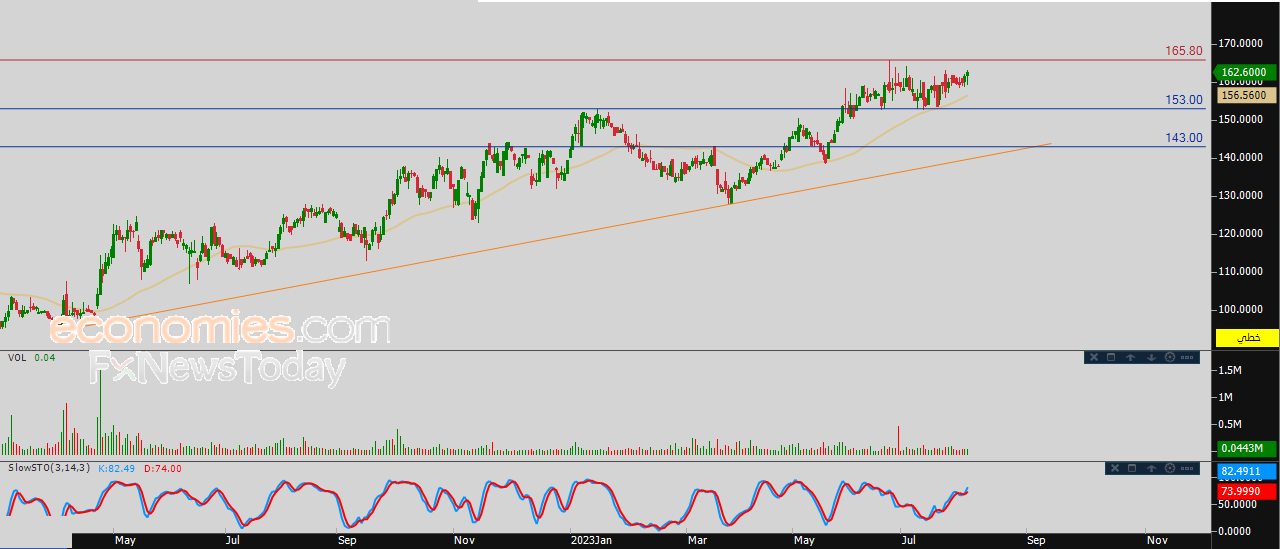Viewport: 1280px width, 549px height.
Task: Click the green 162.6000 current price tag
Action: tap(1244, 72)
